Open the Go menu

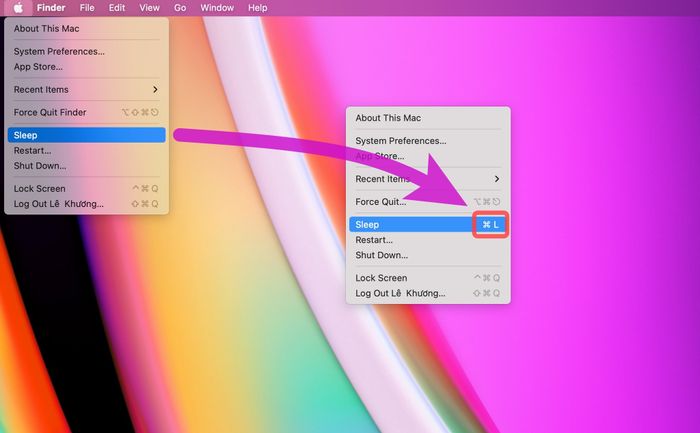click(x=180, y=8)
